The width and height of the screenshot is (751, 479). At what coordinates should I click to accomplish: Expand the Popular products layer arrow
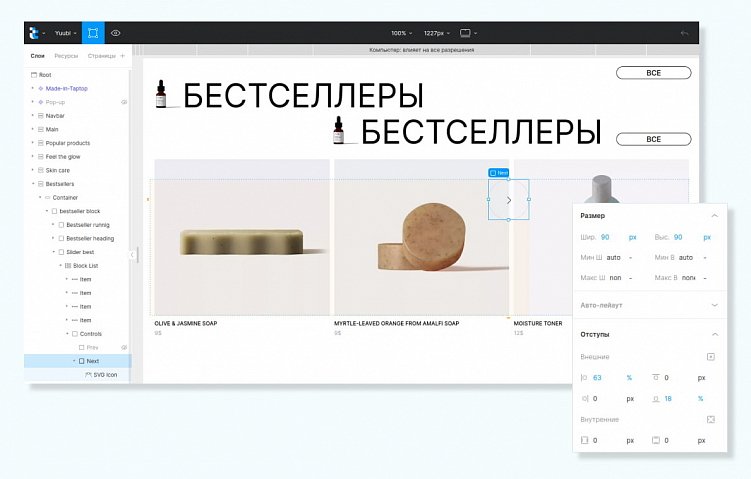[33, 143]
